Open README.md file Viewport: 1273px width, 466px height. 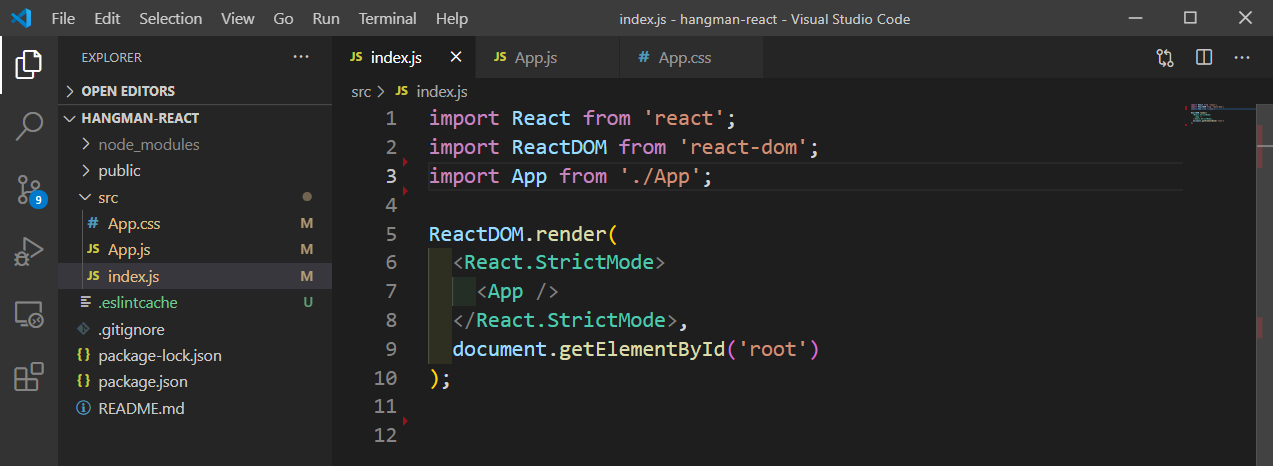pyautogui.click(x=195, y=408)
